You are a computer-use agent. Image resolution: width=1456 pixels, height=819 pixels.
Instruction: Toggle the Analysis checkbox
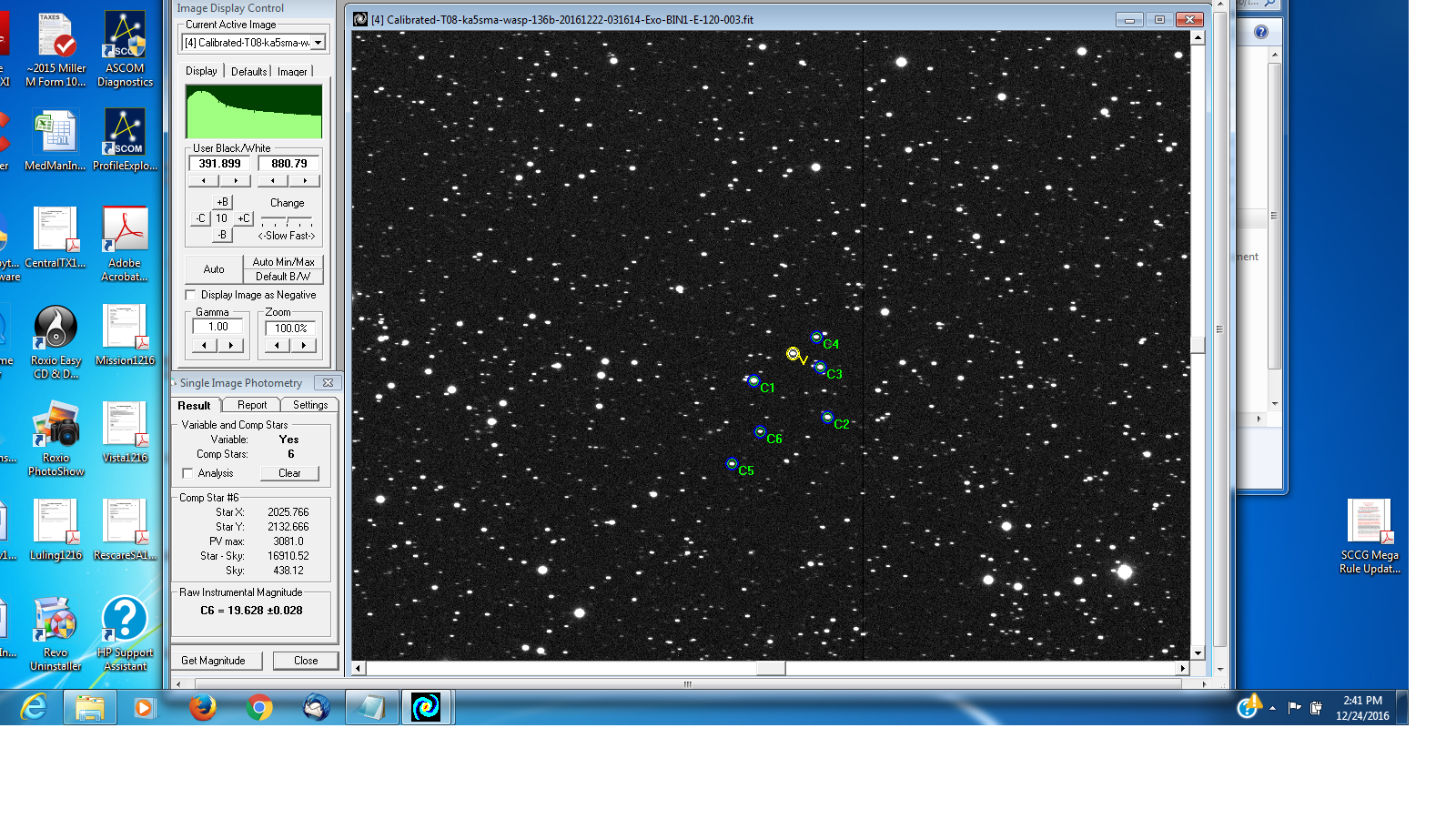tap(187, 473)
